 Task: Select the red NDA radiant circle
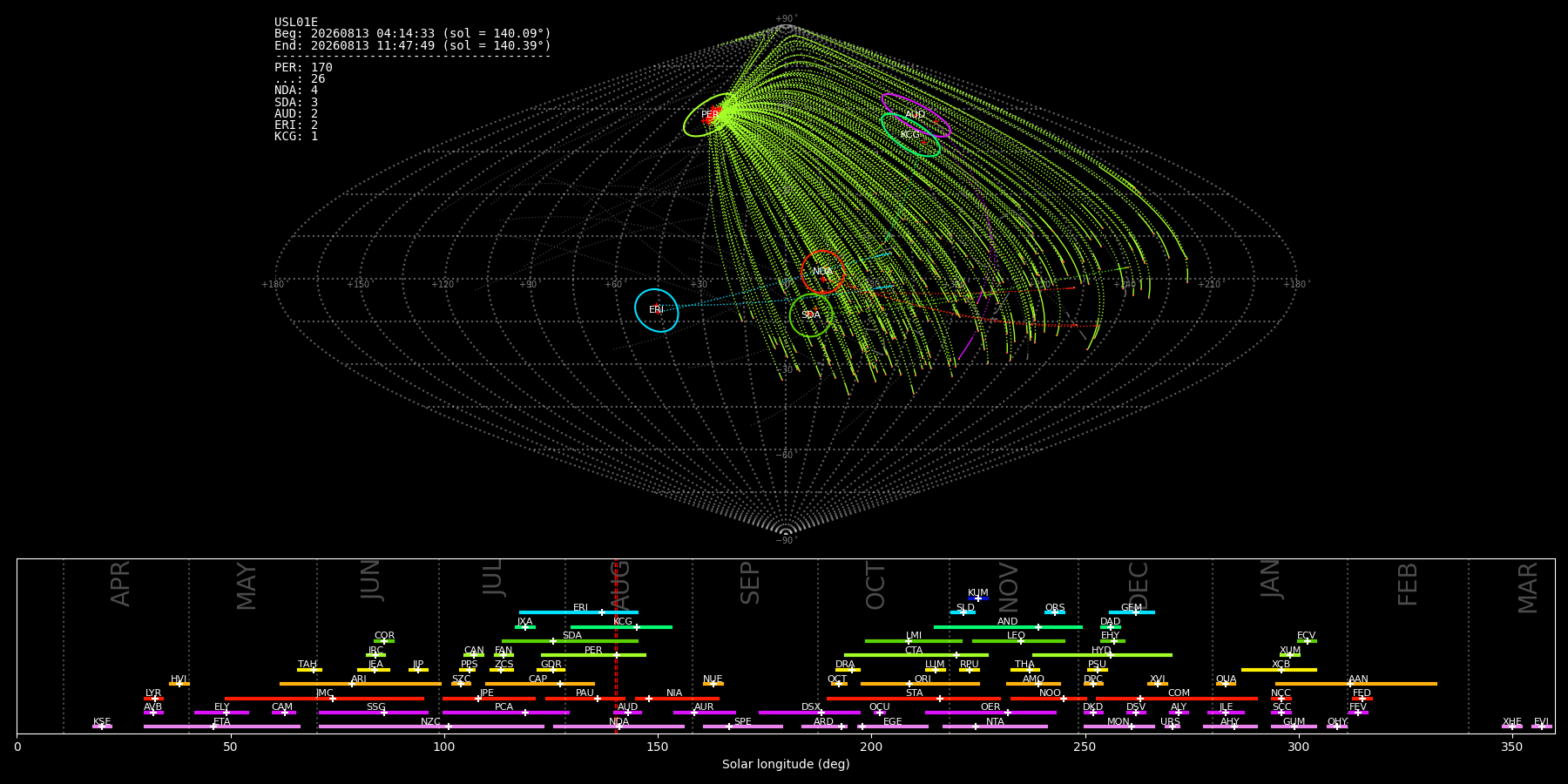click(x=823, y=272)
